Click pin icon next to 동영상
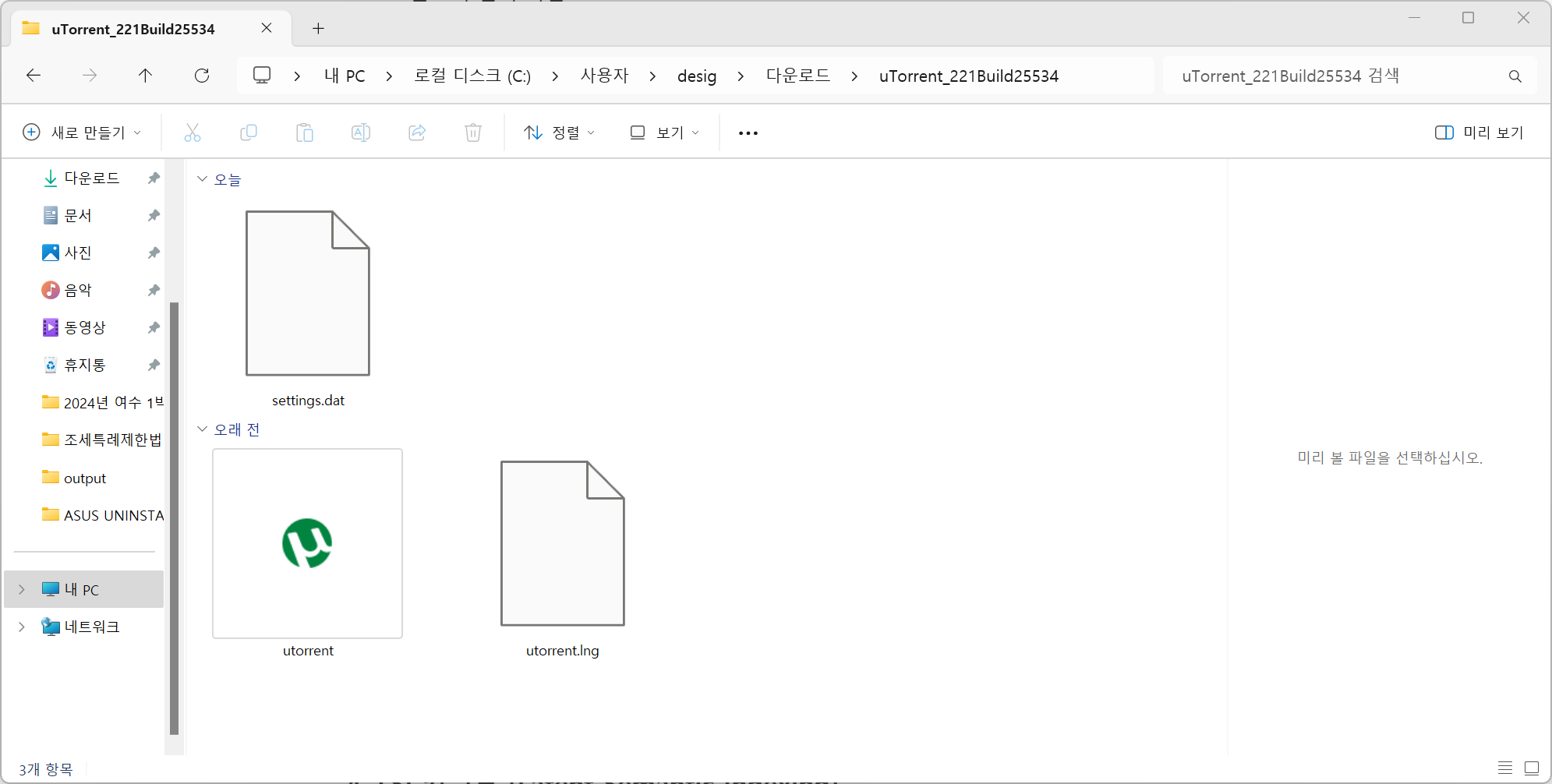 coord(154,327)
